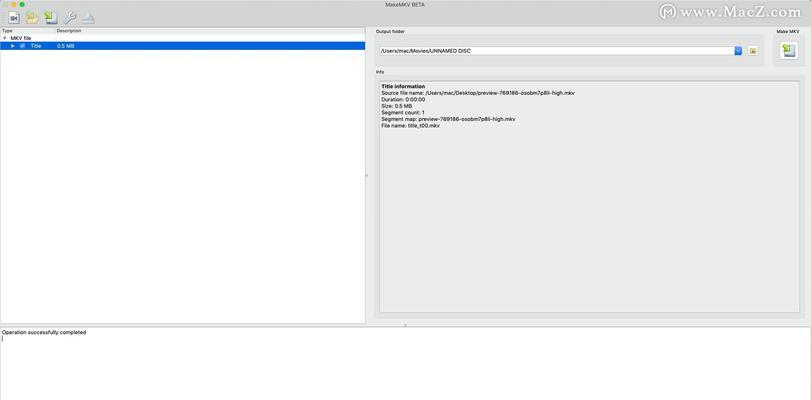The width and height of the screenshot is (811, 400).
Task: Click the 0.5 MB description cell
Action: [x=66, y=46]
